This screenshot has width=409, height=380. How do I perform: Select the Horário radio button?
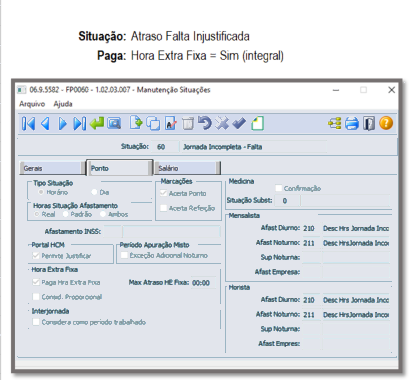[x=41, y=192]
